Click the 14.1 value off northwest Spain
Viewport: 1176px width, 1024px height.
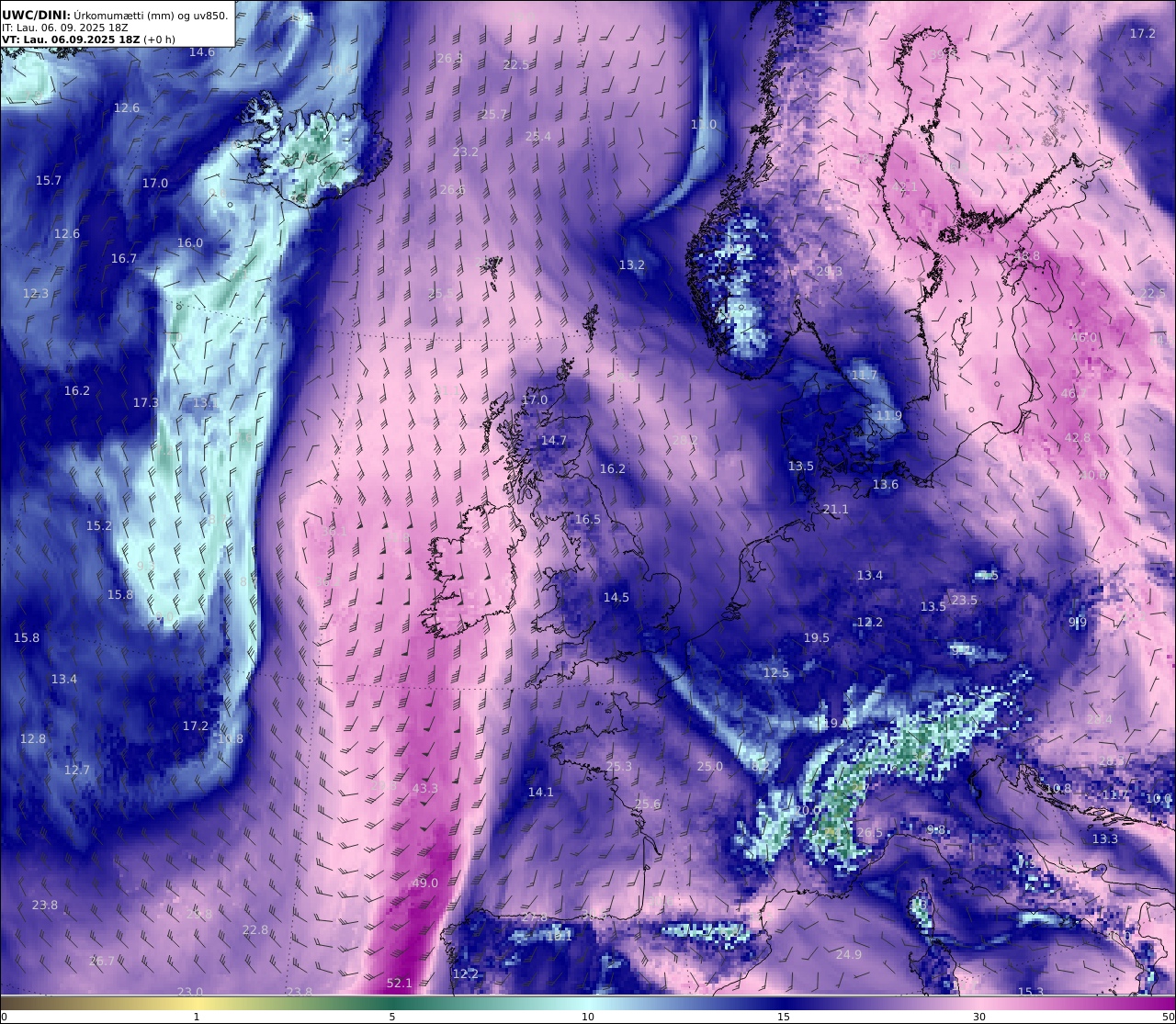point(541,792)
